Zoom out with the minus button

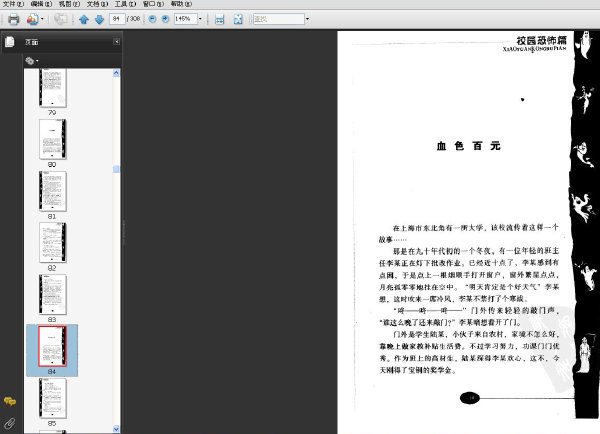(x=152, y=18)
